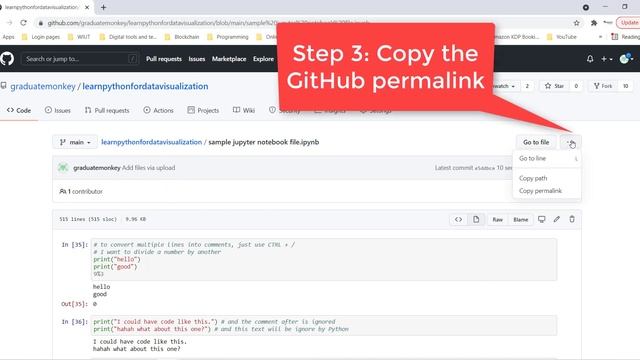Select the Code repository tab
Viewport: 640px width, 360px height.
[x=19, y=110]
